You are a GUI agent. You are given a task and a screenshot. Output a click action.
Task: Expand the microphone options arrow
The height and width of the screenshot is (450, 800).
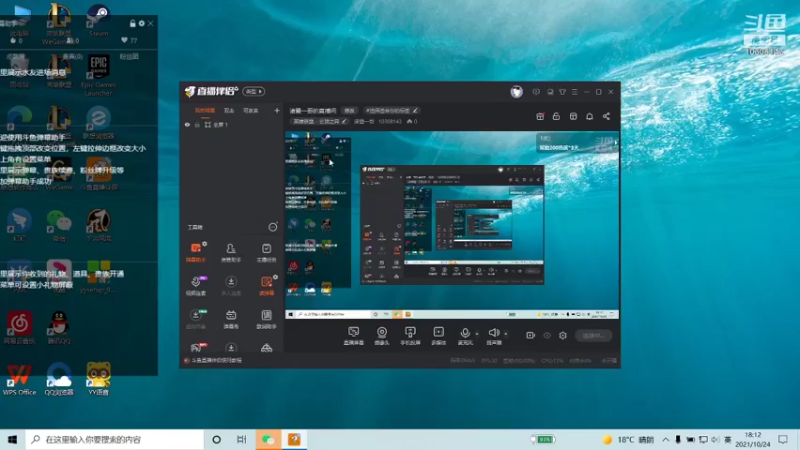coord(477,334)
